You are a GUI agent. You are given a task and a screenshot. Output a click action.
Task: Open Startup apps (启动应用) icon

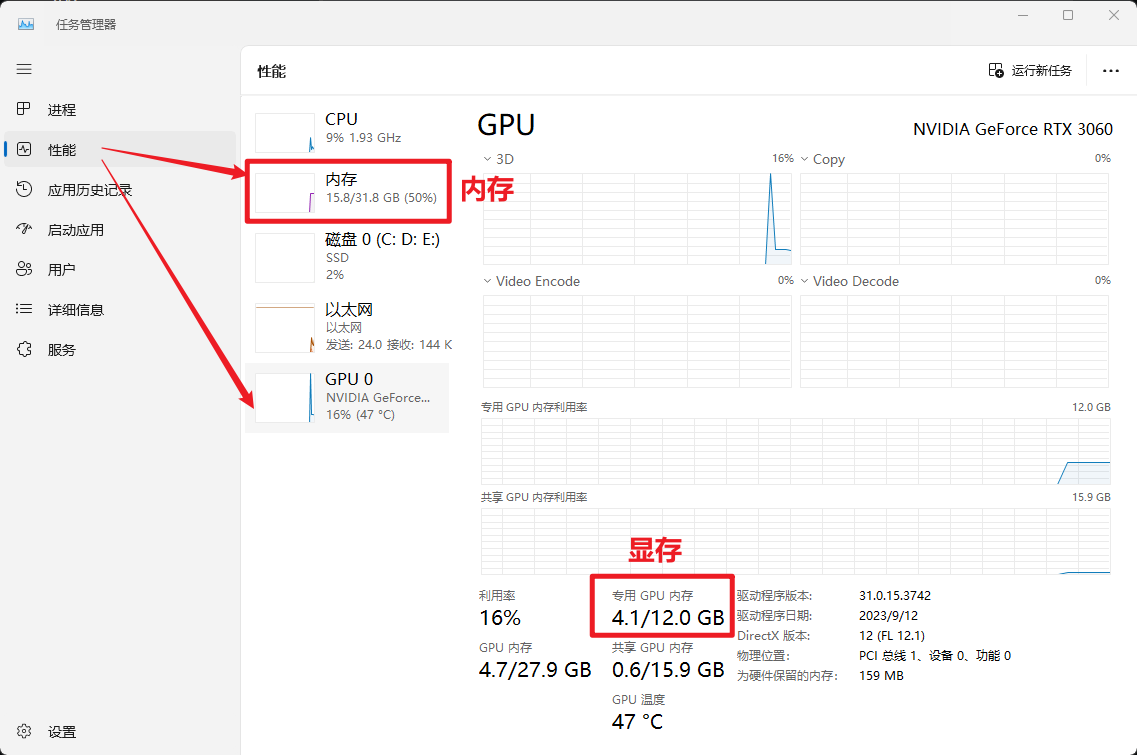[x=24, y=229]
